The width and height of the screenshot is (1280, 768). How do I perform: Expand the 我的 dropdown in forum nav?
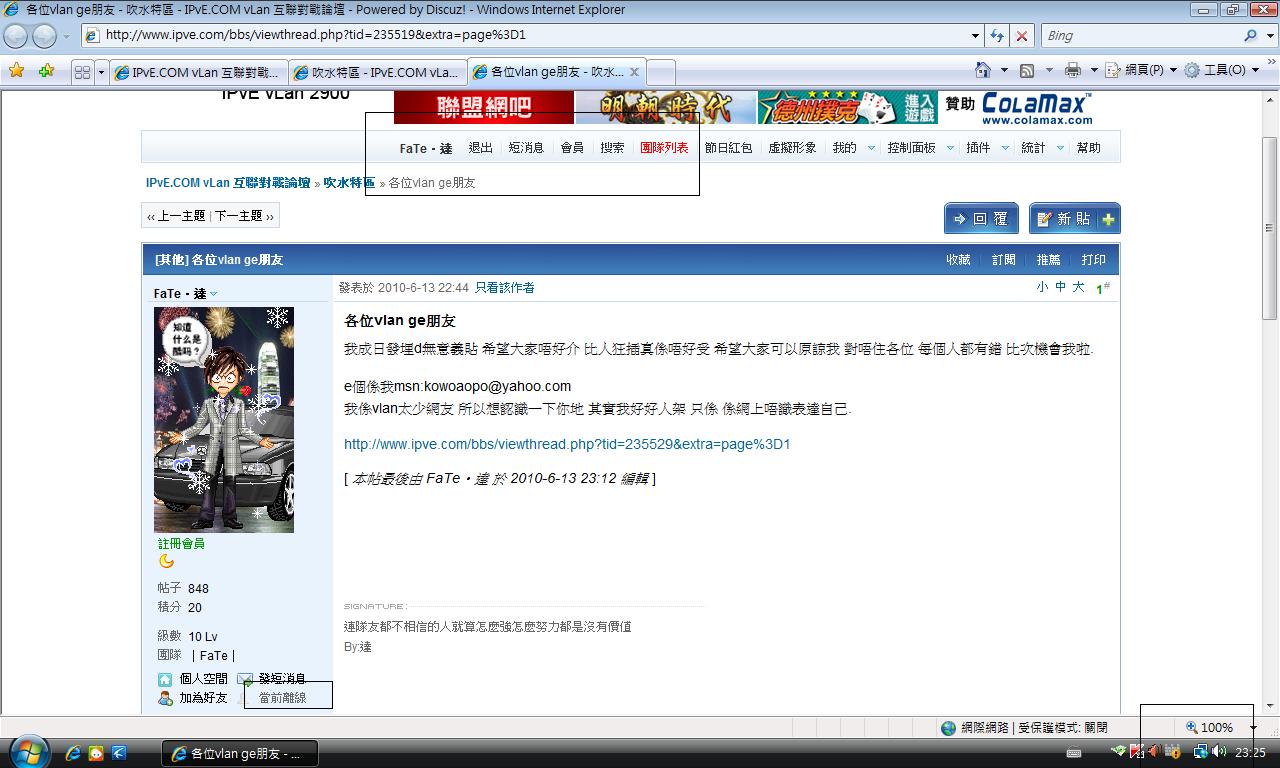point(871,148)
